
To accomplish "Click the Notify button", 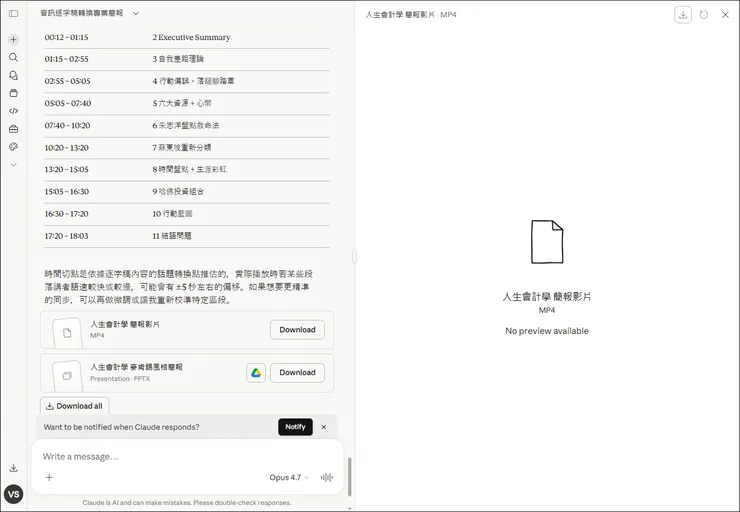I will (x=295, y=427).
